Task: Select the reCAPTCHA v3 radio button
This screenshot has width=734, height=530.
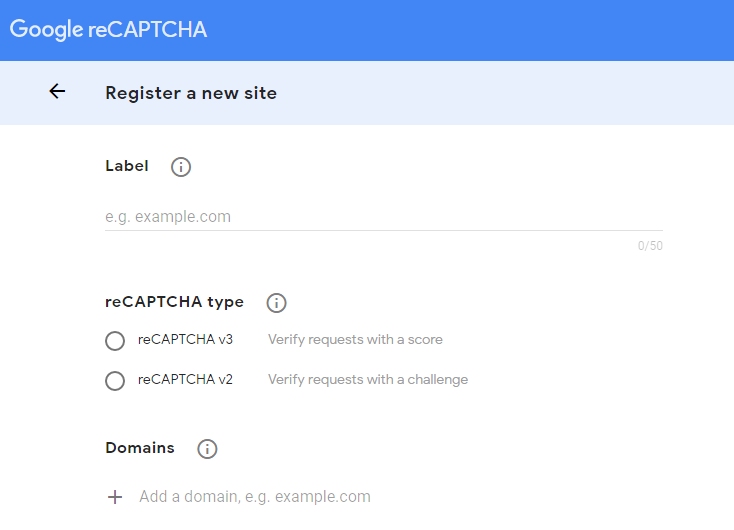Action: click(x=115, y=340)
